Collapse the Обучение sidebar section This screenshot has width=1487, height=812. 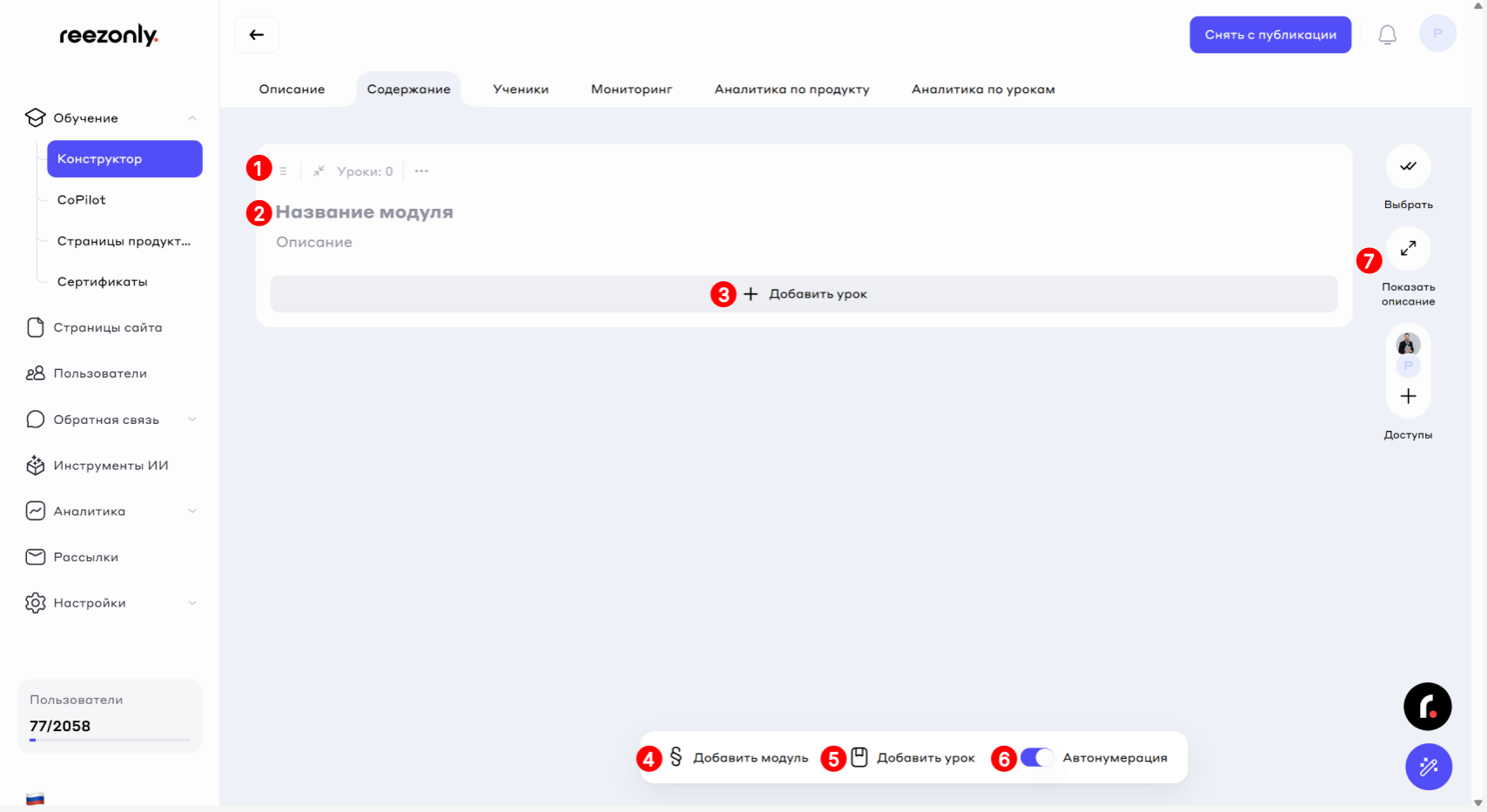(192, 118)
